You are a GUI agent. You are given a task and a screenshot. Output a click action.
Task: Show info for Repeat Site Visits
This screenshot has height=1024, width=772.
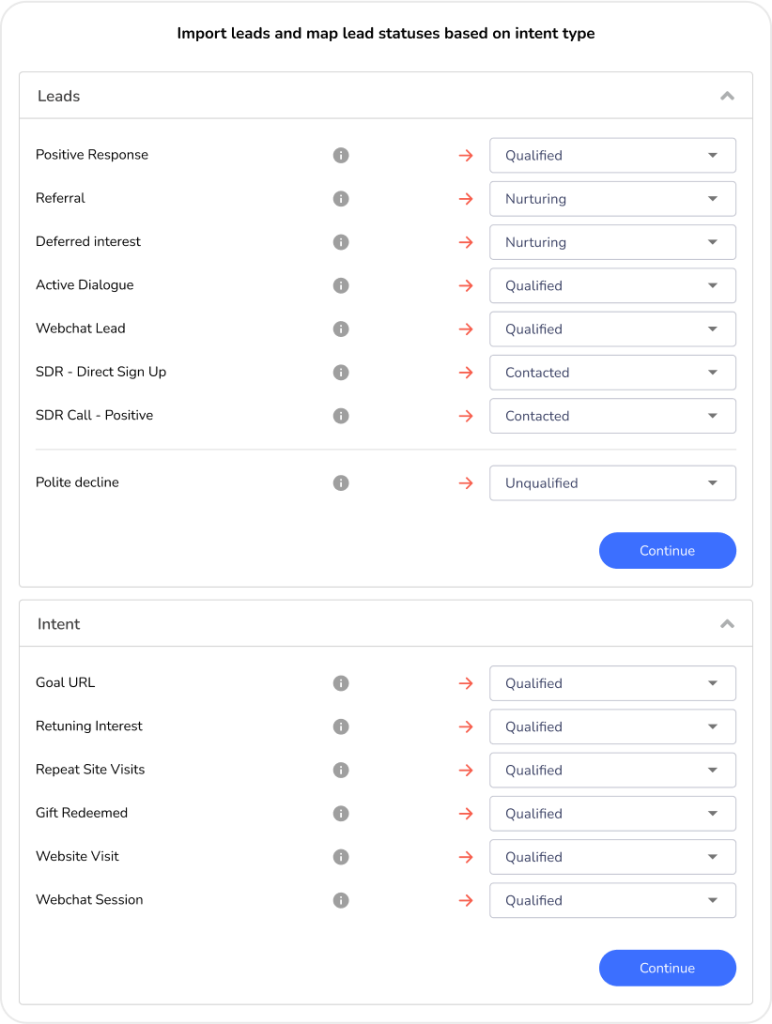click(x=340, y=770)
